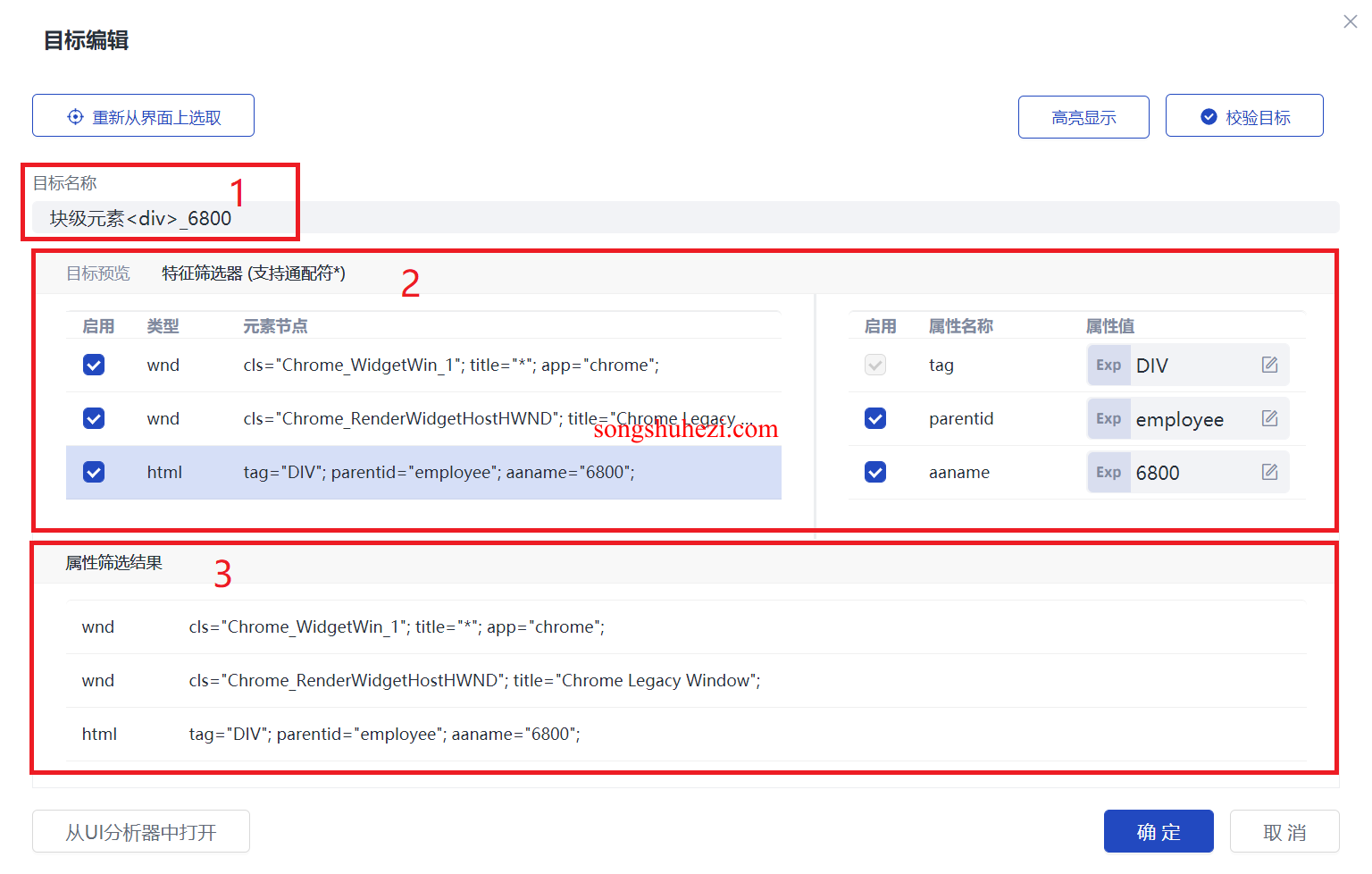Click the 属性名称 column header
Viewport: 1372px width, 874px height.
click(x=961, y=326)
